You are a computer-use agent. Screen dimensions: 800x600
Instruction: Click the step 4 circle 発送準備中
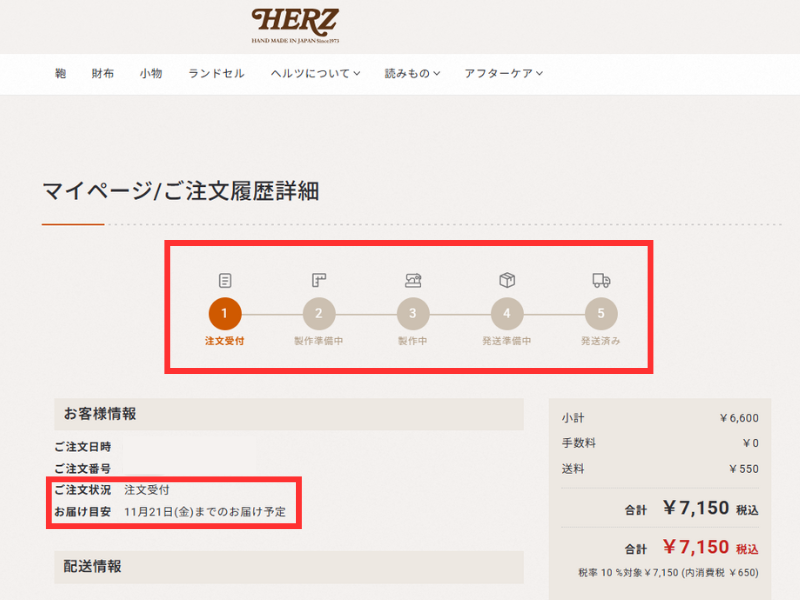tap(506, 314)
